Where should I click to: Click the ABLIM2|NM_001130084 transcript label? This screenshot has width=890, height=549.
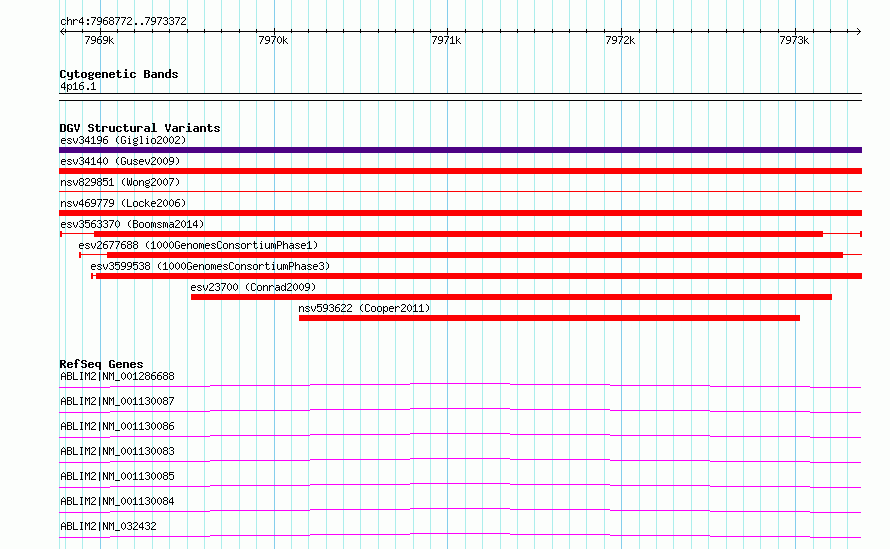click(117, 501)
